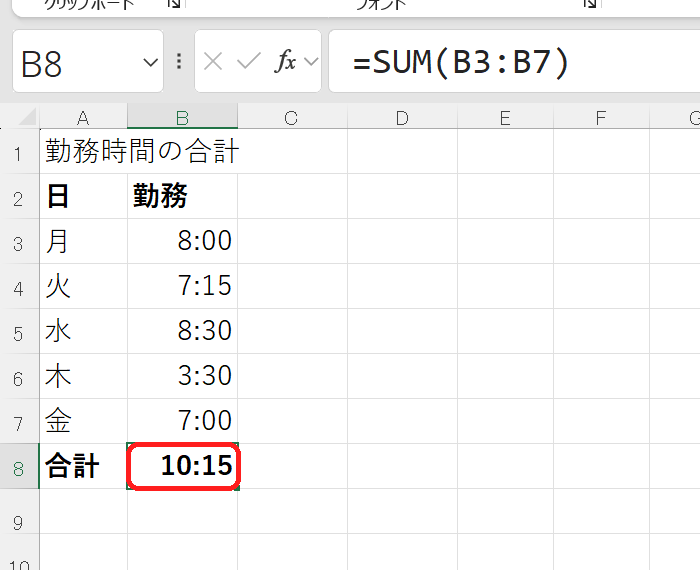The image size is (700, 570).
Task: Click the formula bar showing =SUM(B3:B7)
Action: tap(514, 62)
